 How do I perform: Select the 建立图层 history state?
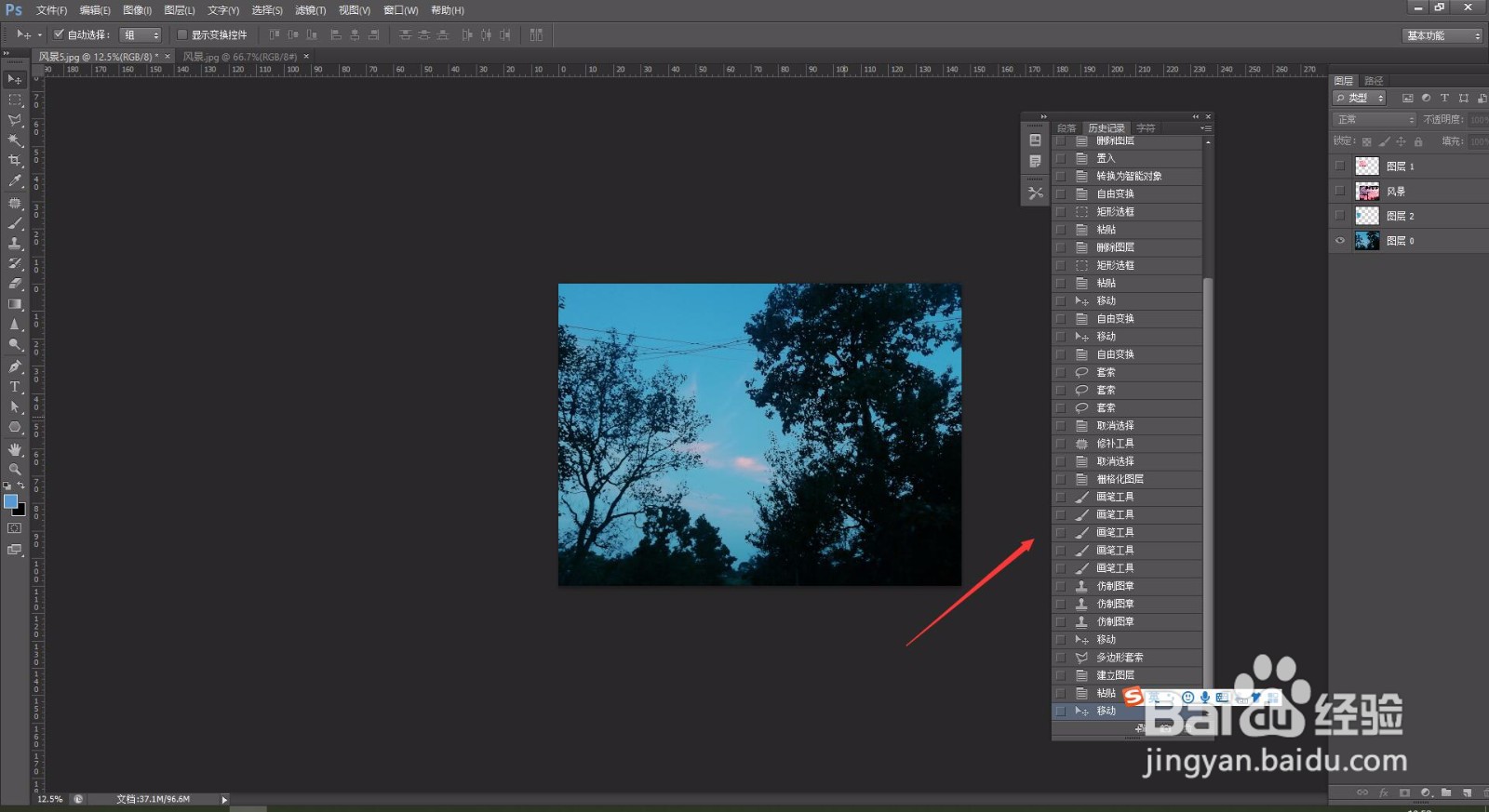(1127, 675)
